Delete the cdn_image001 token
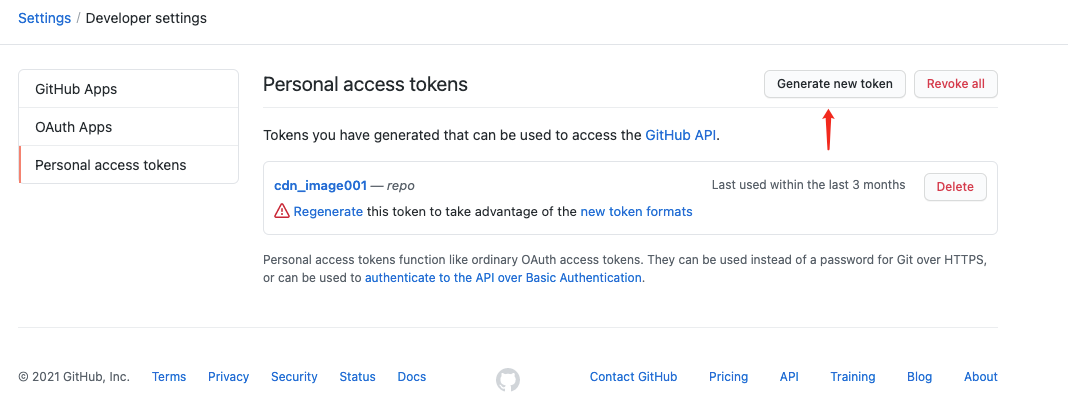1068x411 pixels. (955, 187)
